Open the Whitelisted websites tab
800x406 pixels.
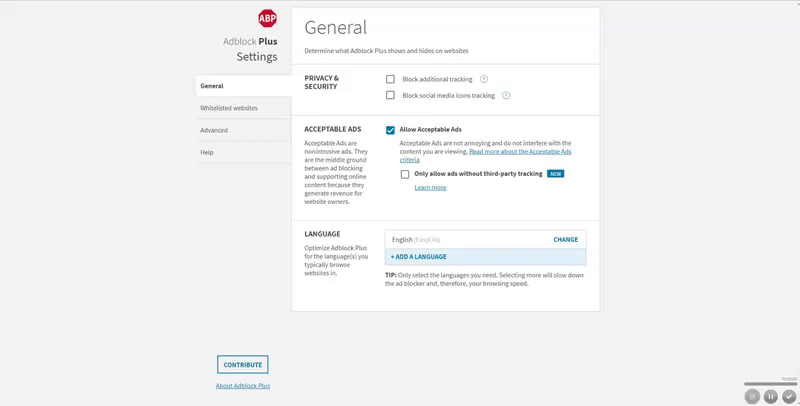pos(229,108)
